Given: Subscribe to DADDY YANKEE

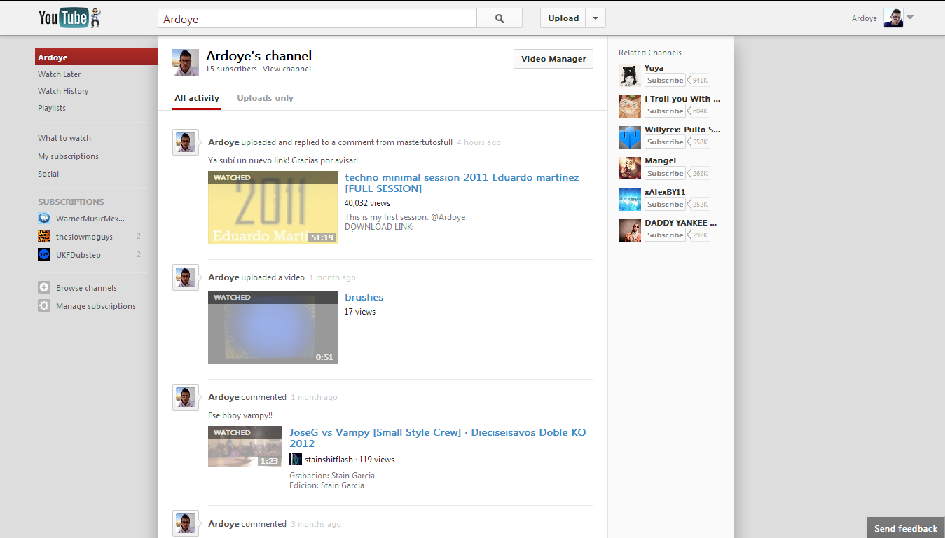Looking at the screenshot, I should pyautogui.click(x=665, y=235).
